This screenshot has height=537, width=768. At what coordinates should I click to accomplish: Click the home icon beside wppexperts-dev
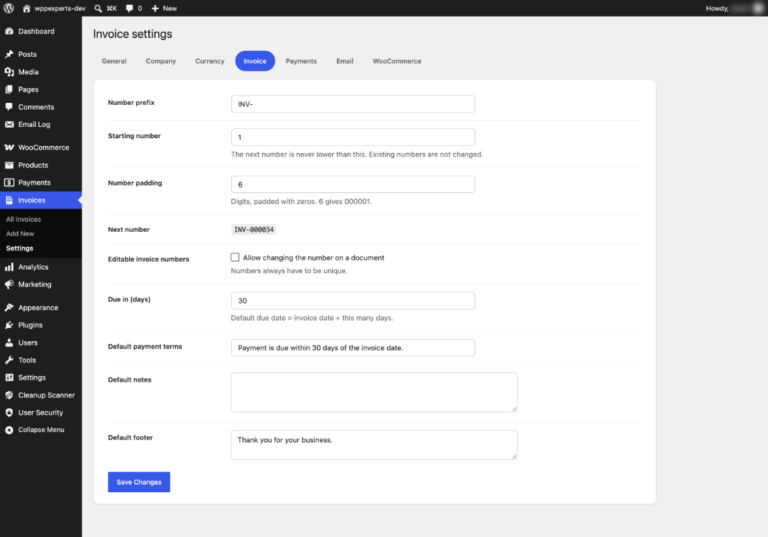click(x=26, y=8)
